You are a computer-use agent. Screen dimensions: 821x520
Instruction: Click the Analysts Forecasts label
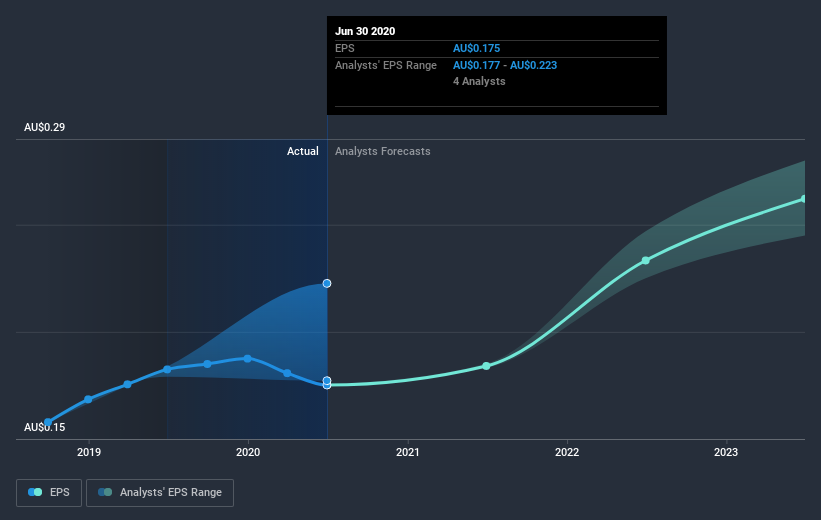point(383,151)
